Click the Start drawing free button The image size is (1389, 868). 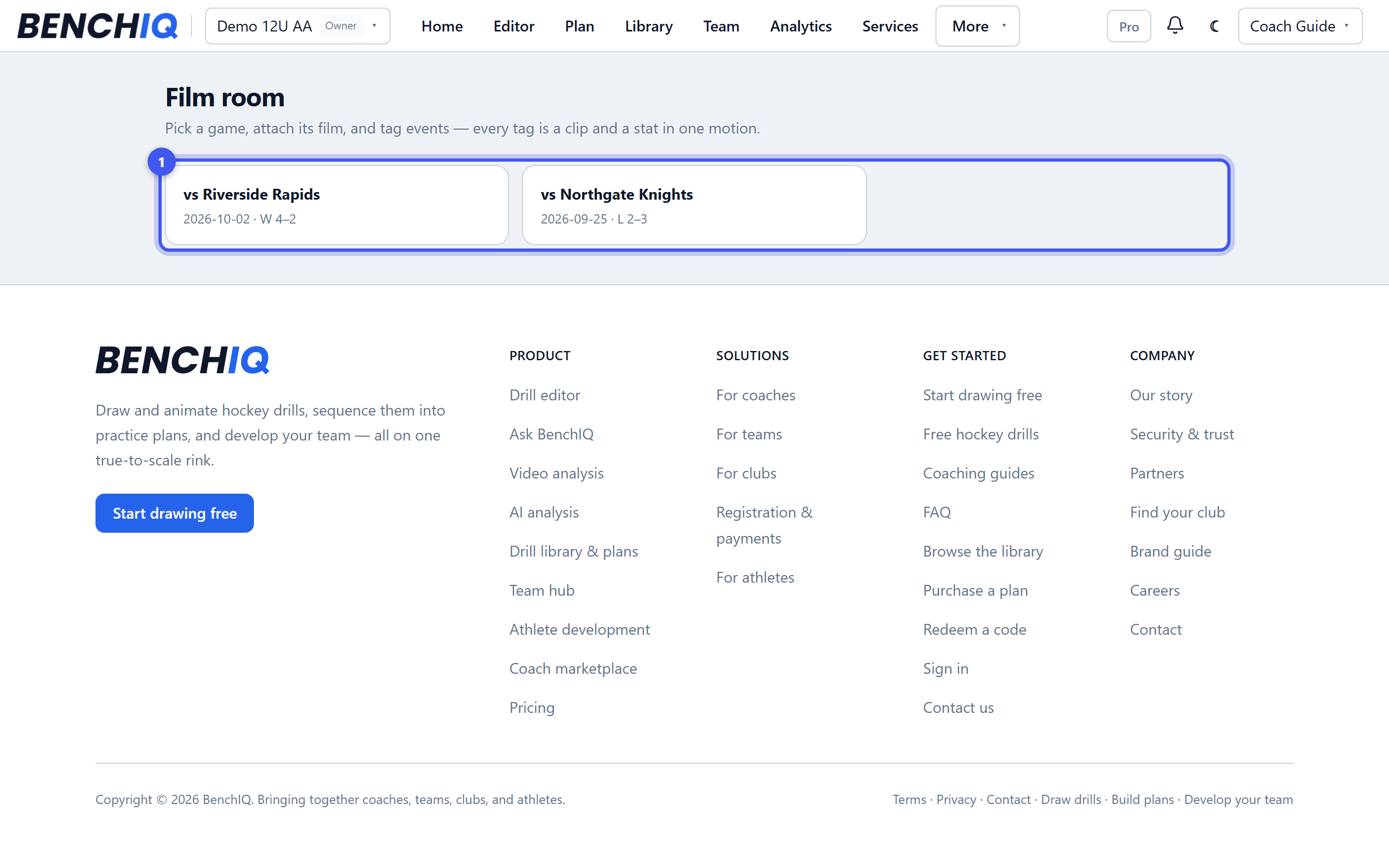coord(175,513)
